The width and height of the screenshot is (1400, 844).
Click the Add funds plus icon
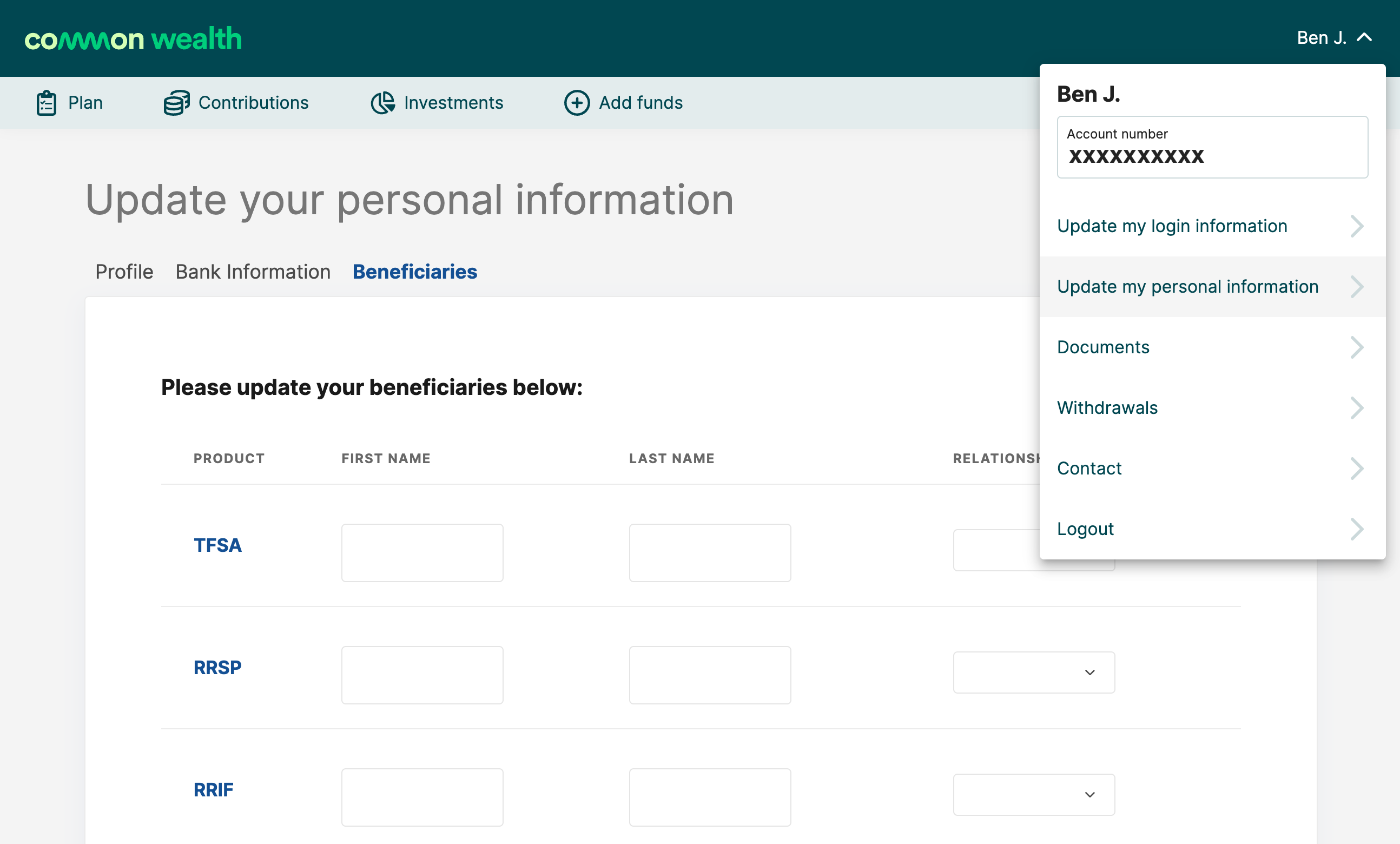(577, 103)
